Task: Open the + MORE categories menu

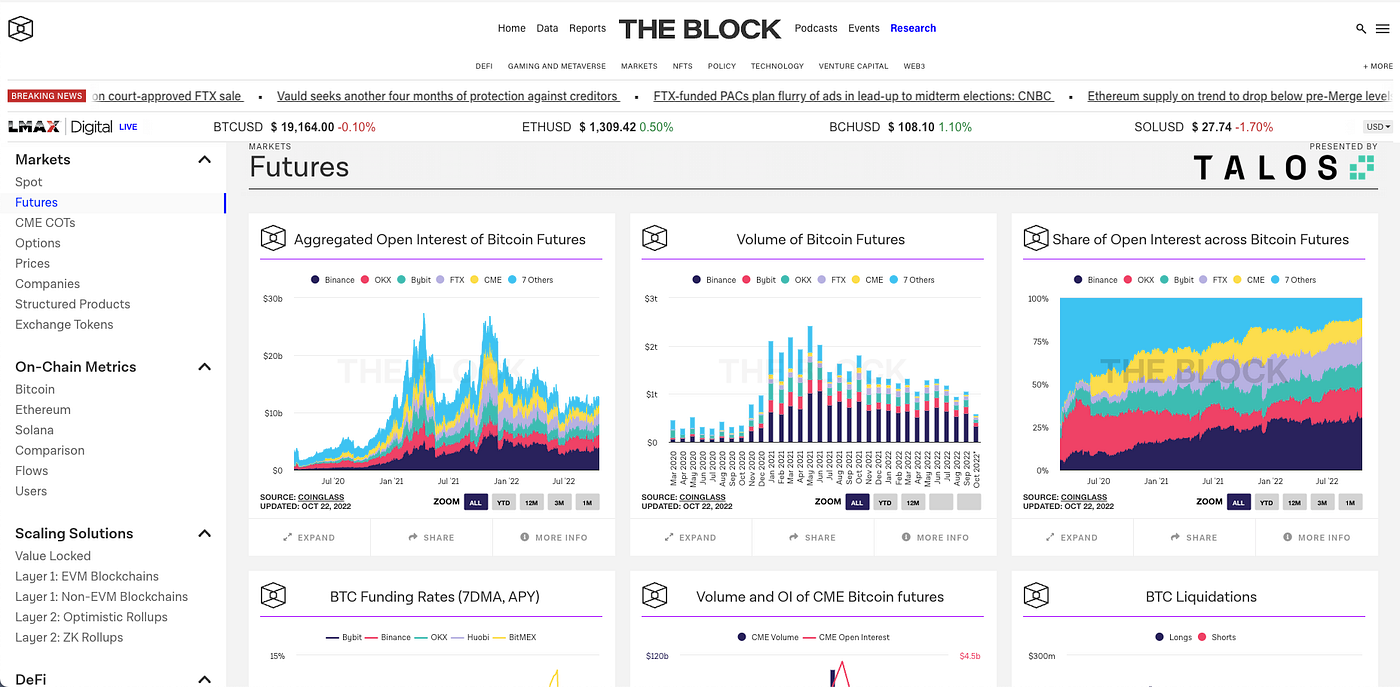Action: pyautogui.click(x=1378, y=66)
